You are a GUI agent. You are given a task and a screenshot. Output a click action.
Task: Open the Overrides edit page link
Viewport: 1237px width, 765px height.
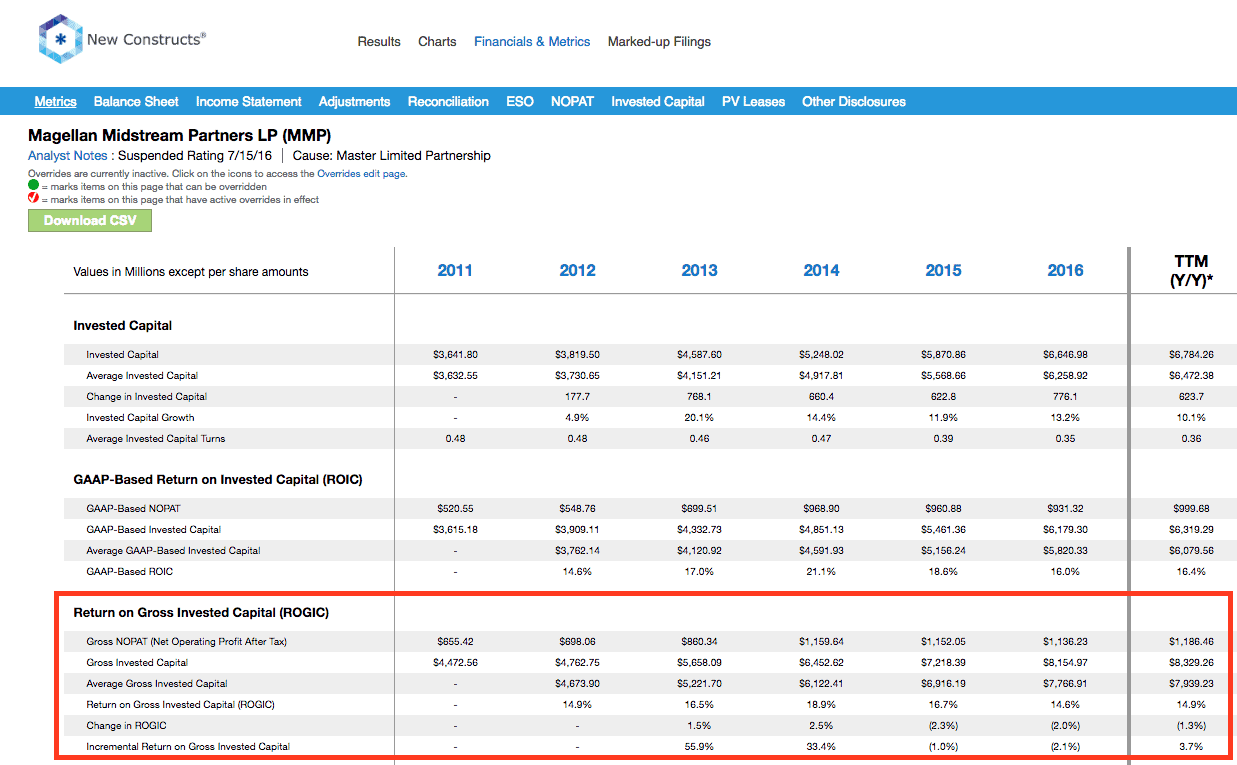click(x=362, y=173)
